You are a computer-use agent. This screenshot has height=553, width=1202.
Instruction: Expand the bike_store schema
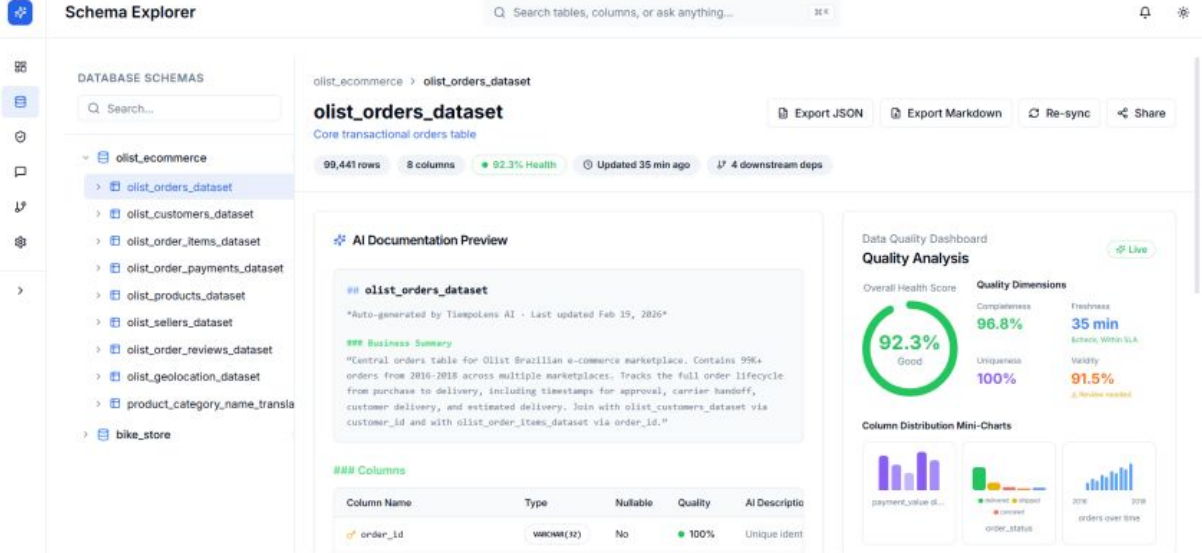click(86, 435)
